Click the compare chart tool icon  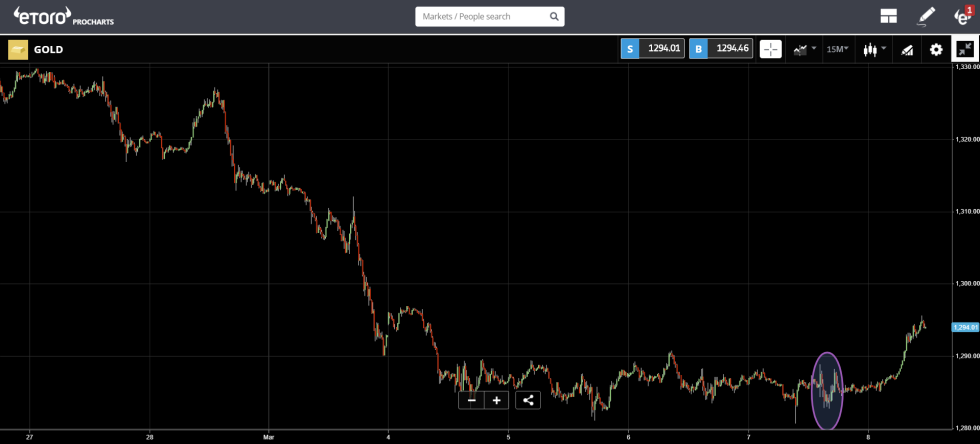coord(908,49)
